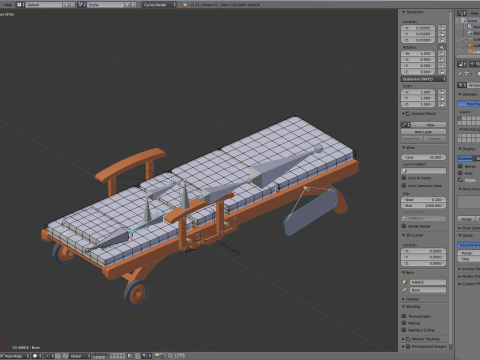Enable Textured Solid checkbox

404,316
